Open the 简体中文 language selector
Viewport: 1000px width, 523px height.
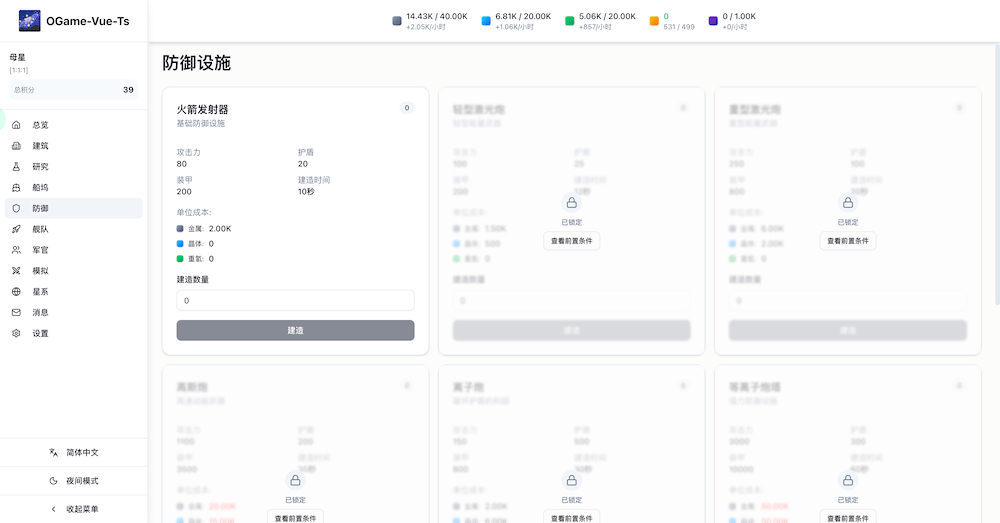tap(74, 453)
